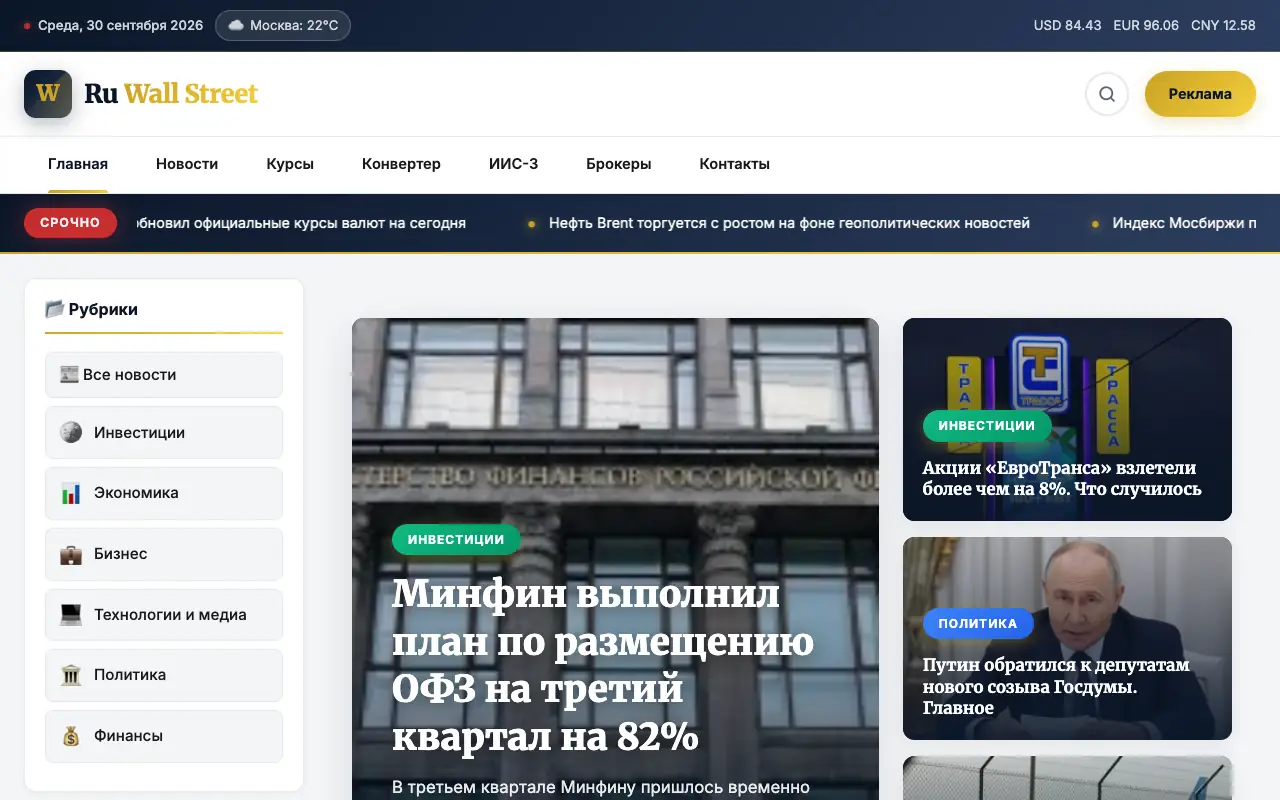Click the ticker item about официальные курсы валют
This screenshot has height=800, width=1280.
pyautogui.click(x=300, y=223)
